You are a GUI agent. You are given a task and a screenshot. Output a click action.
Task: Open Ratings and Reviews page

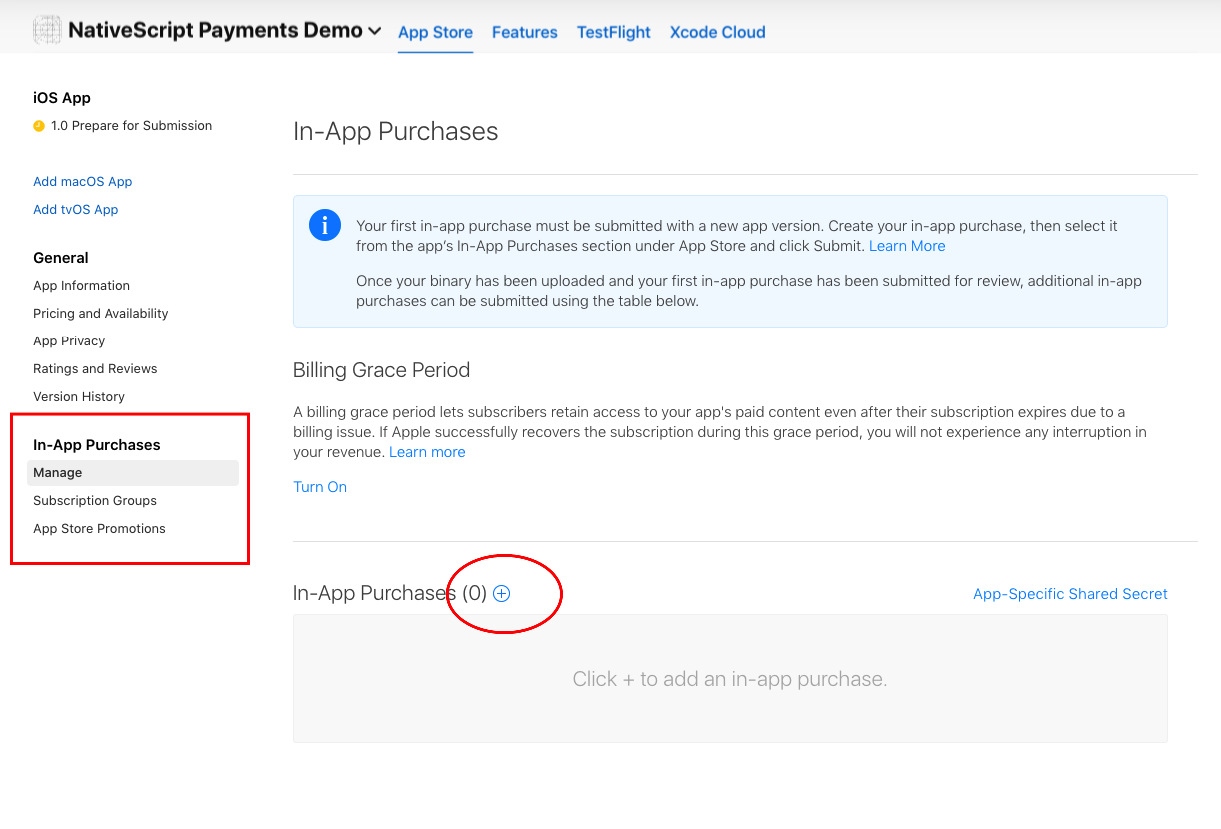coord(95,369)
